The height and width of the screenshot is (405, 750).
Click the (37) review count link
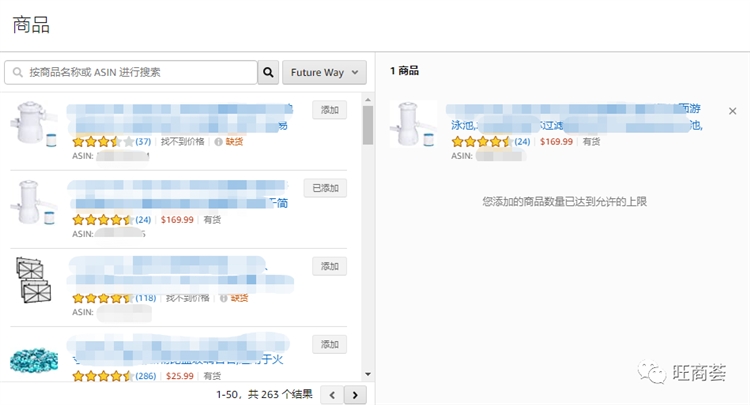(143, 142)
